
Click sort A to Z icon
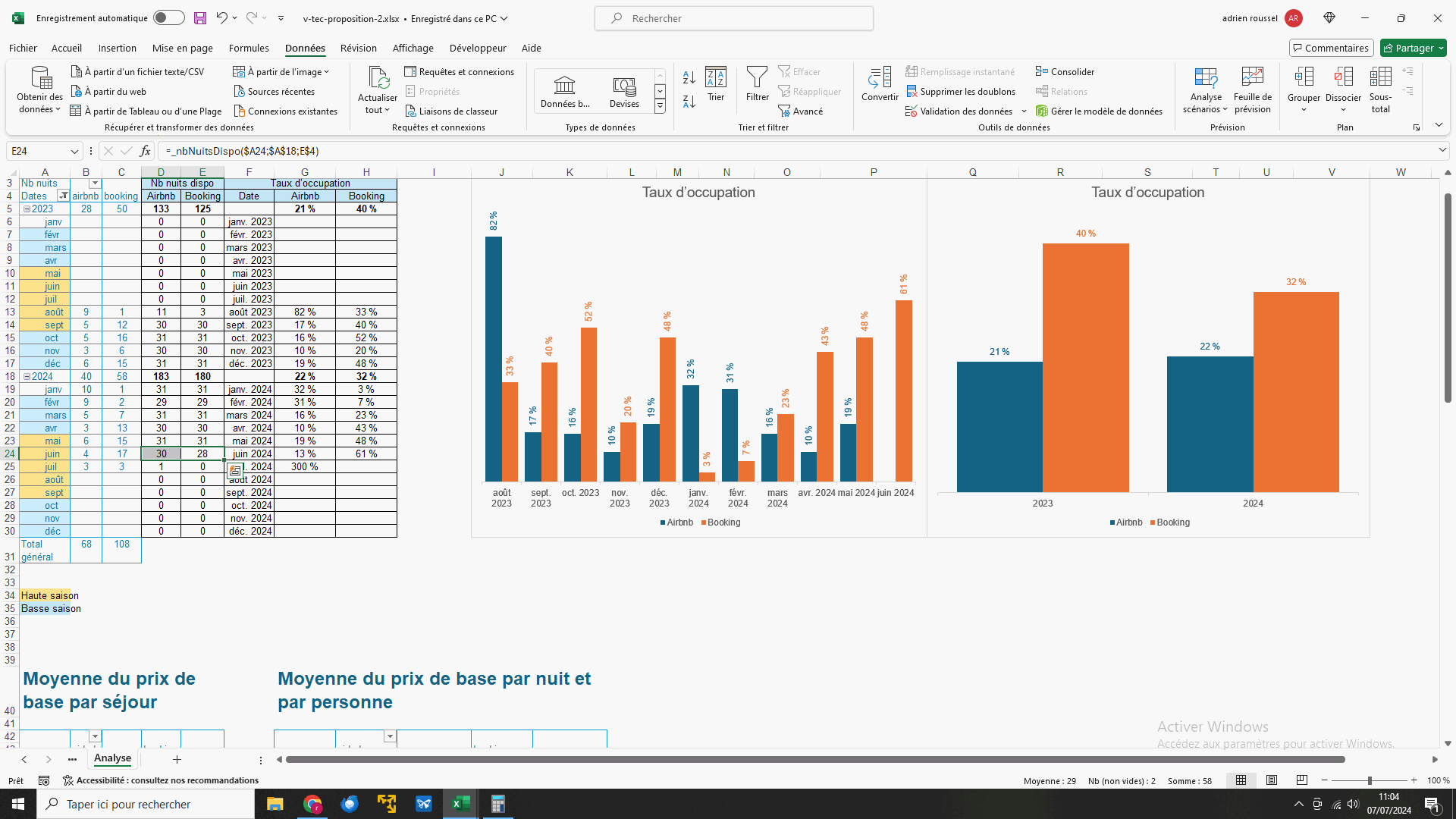click(689, 77)
